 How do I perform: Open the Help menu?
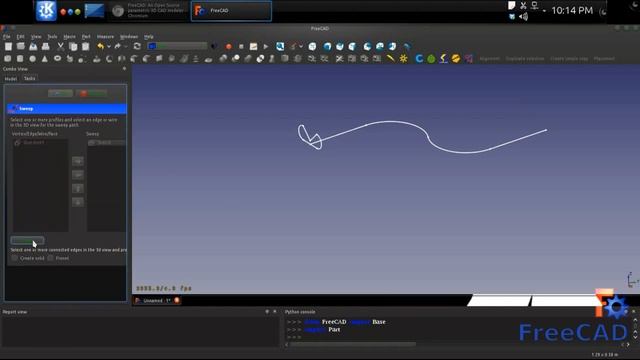click(x=149, y=37)
